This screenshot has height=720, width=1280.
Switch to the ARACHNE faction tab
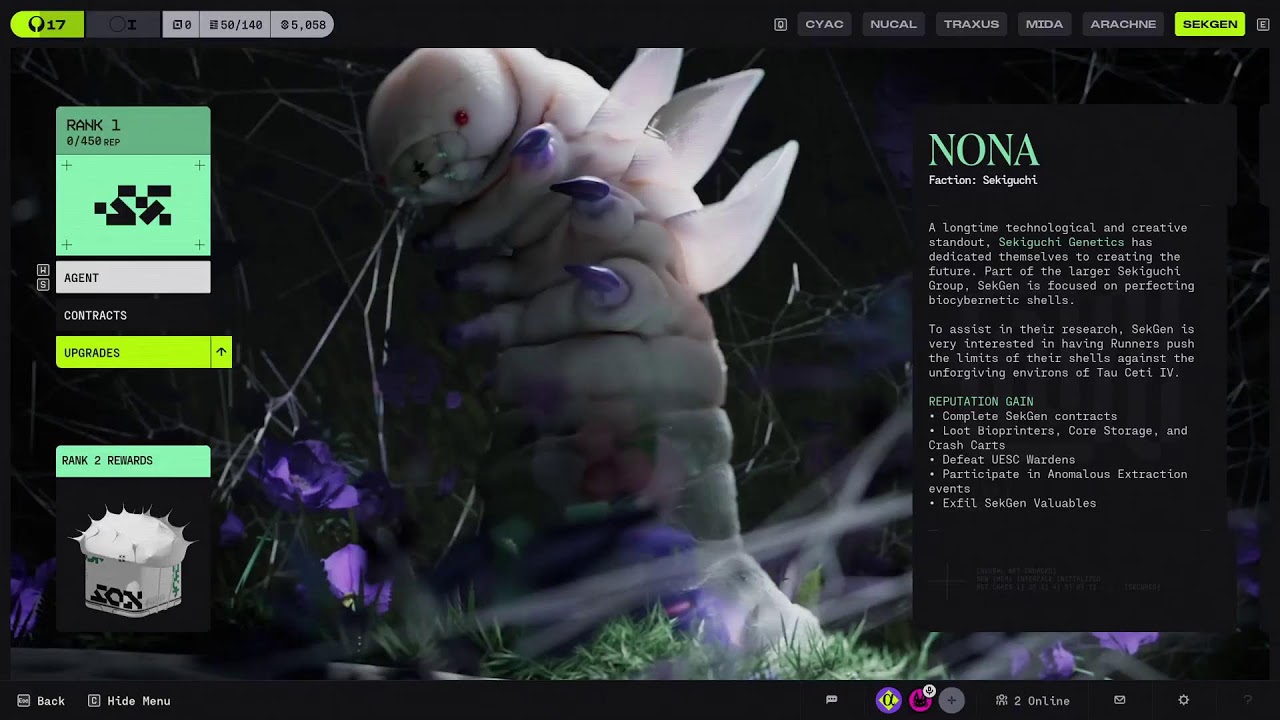[x=1123, y=24]
